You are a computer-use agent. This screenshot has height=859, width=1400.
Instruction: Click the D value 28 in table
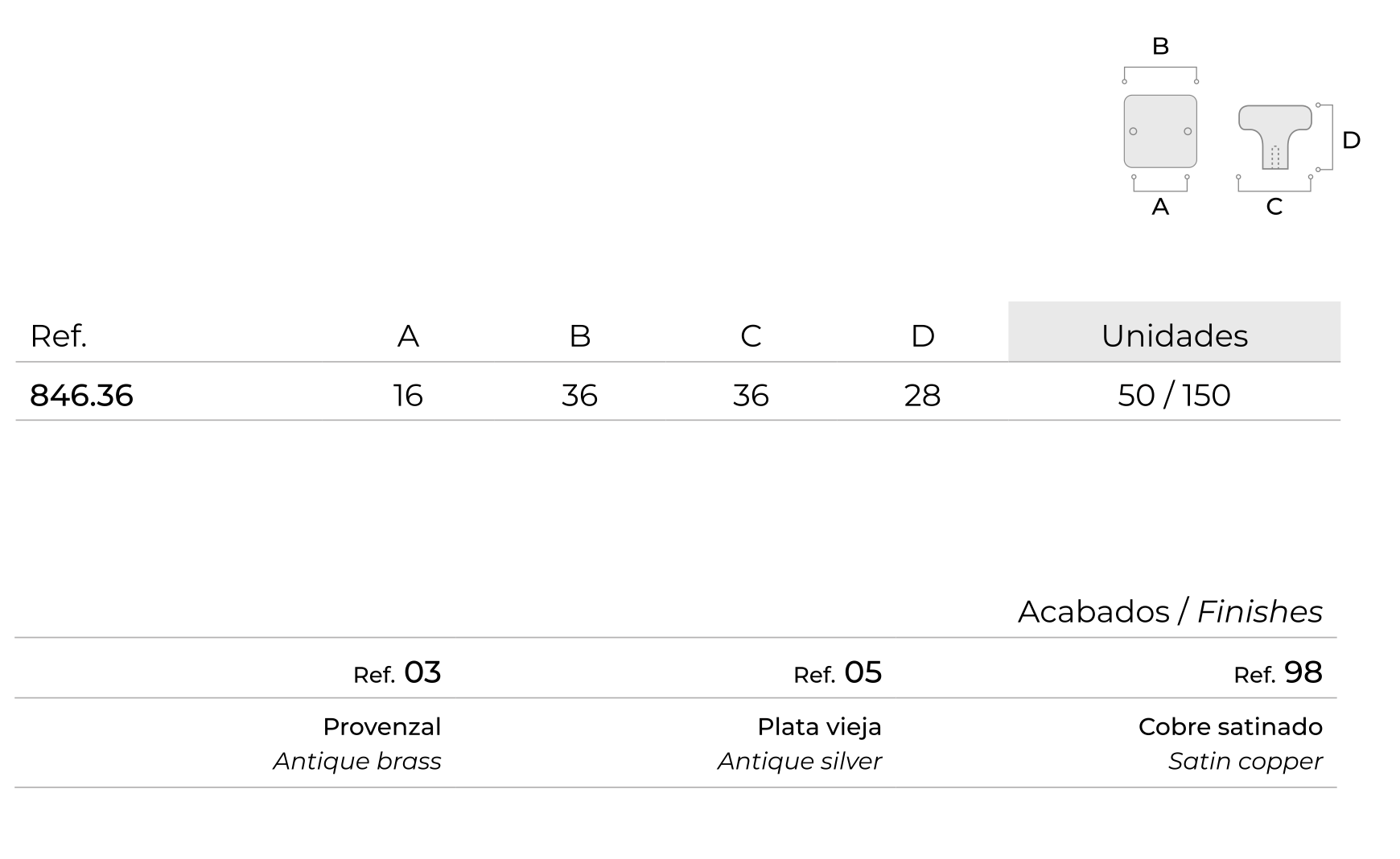tap(922, 395)
